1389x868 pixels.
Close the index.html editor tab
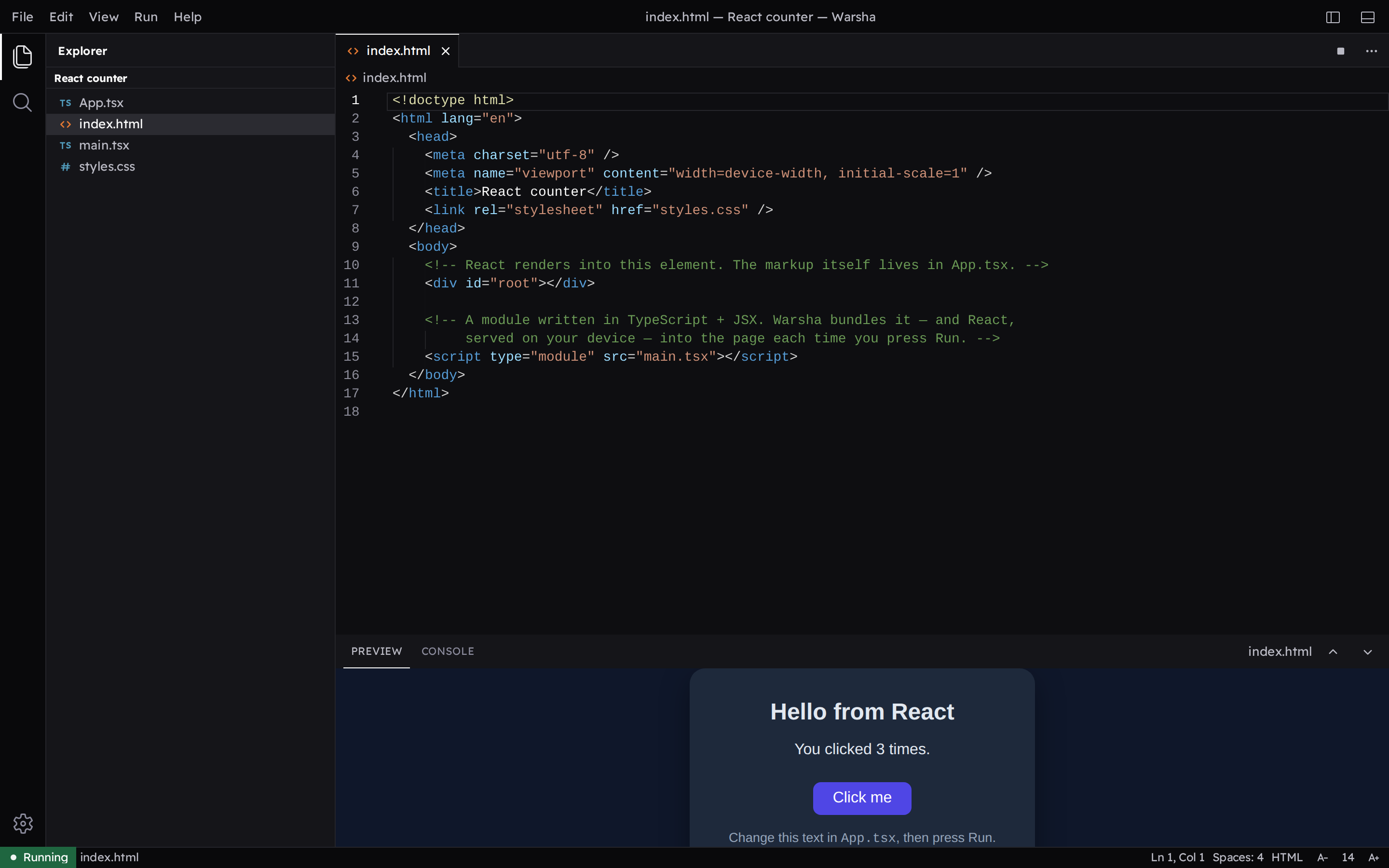446,51
